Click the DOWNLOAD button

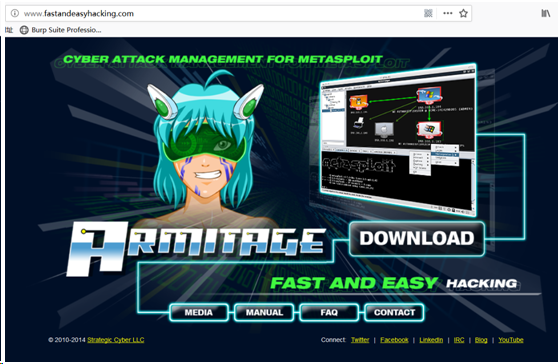[x=417, y=238]
